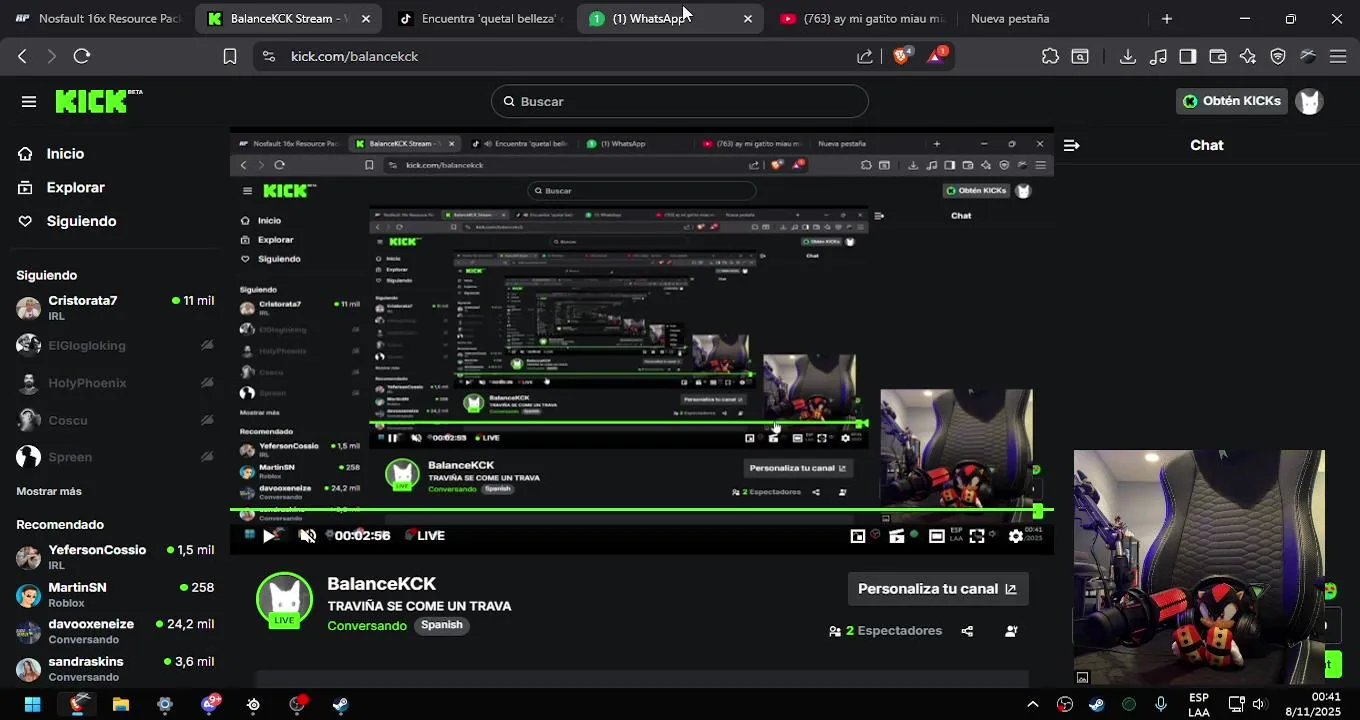Click share page icon in address bar
Image resolution: width=1360 pixels, height=720 pixels.
[865, 56]
